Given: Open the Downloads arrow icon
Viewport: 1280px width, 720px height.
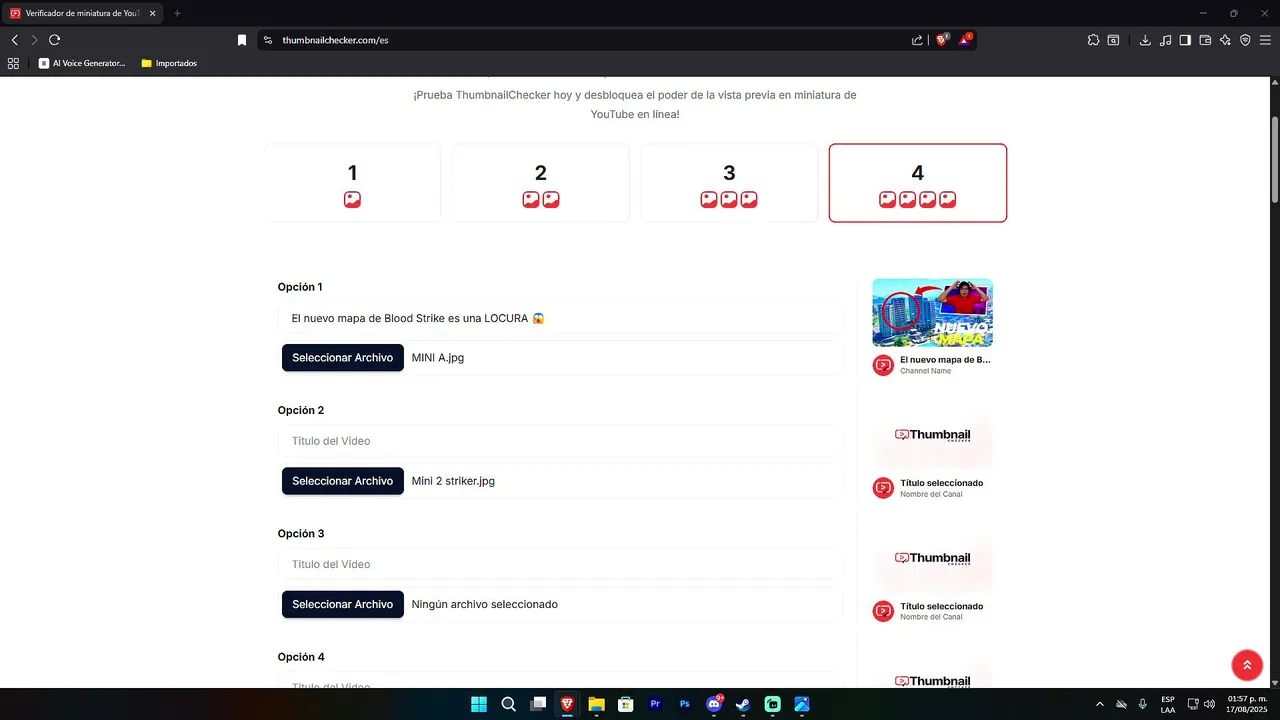Looking at the screenshot, I should (x=1145, y=40).
